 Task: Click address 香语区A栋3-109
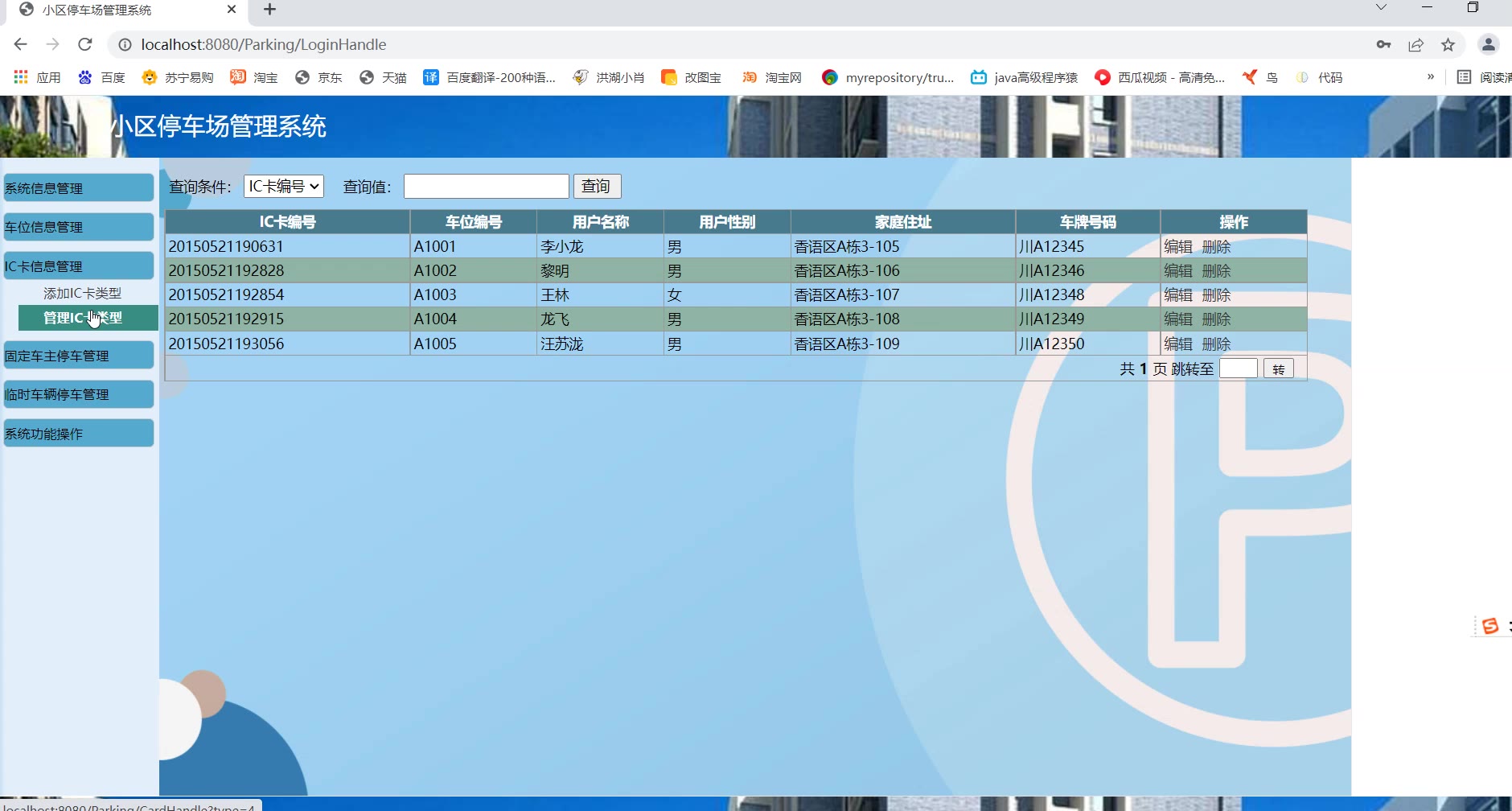click(x=847, y=344)
